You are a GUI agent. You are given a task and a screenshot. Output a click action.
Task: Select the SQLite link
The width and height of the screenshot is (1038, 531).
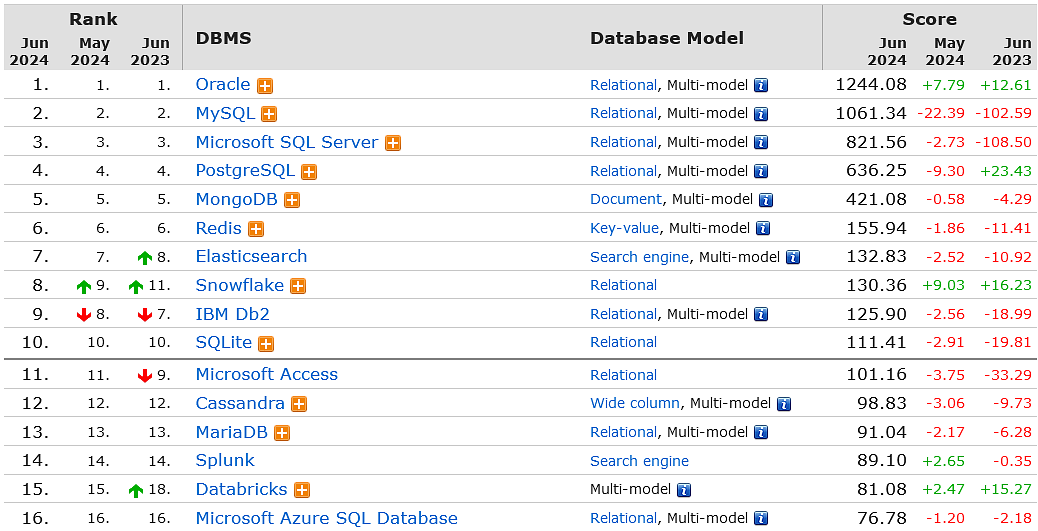[224, 342]
